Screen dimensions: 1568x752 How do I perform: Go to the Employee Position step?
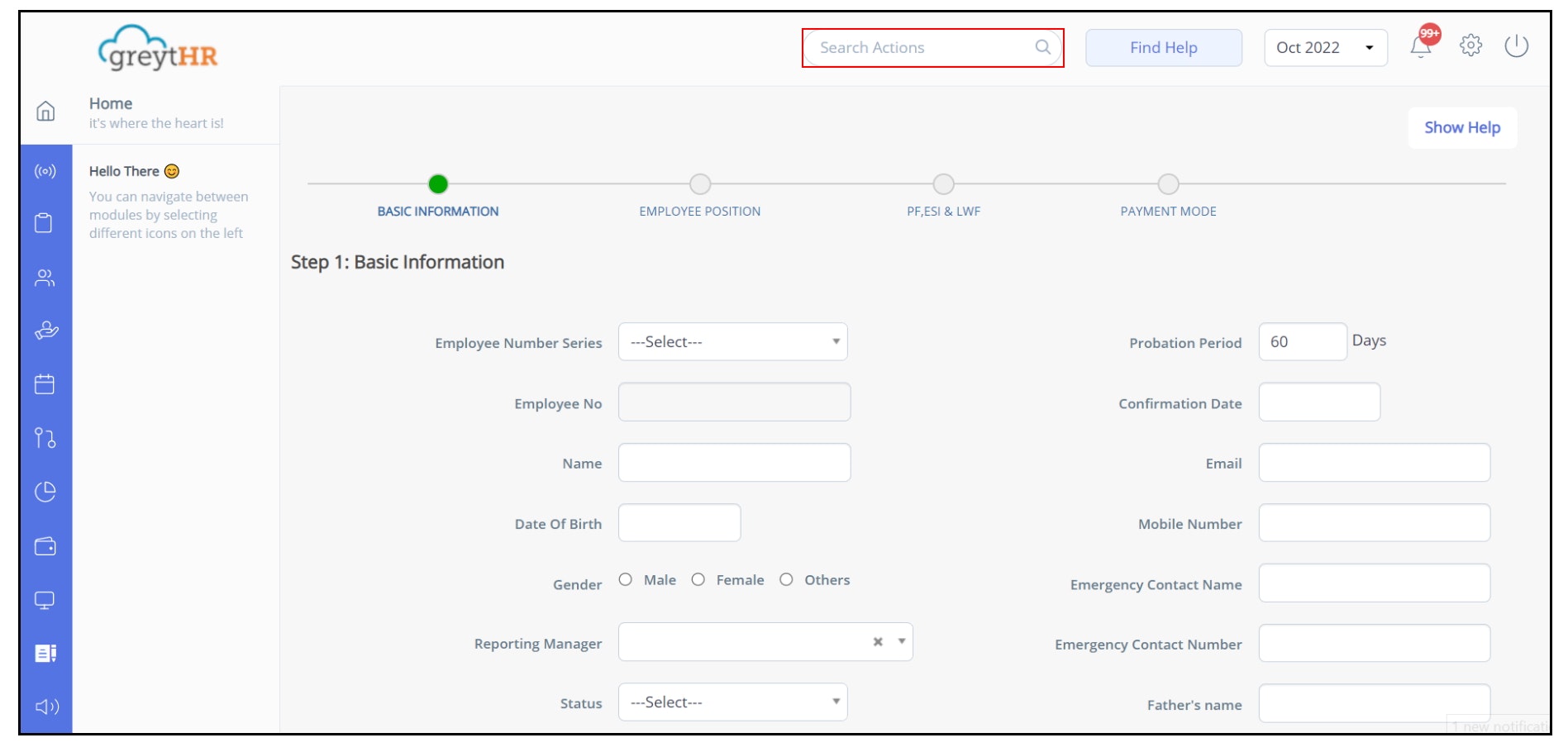[x=700, y=184]
